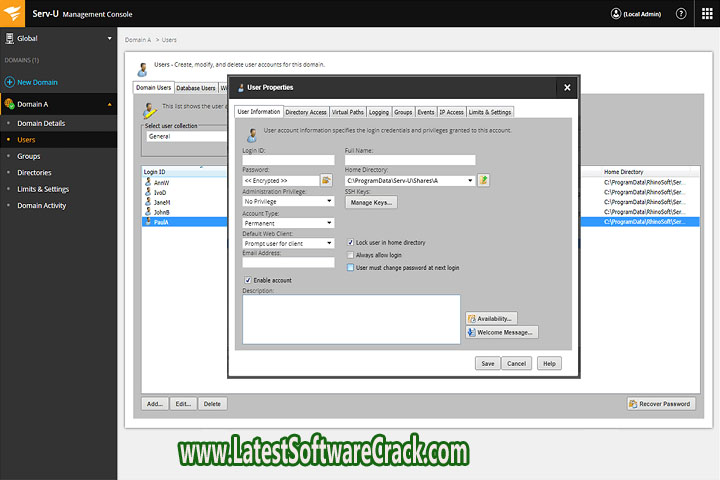Screen dimensions: 720x480
Task: Open the Administration Privilege dropdown
Action: click(288, 201)
